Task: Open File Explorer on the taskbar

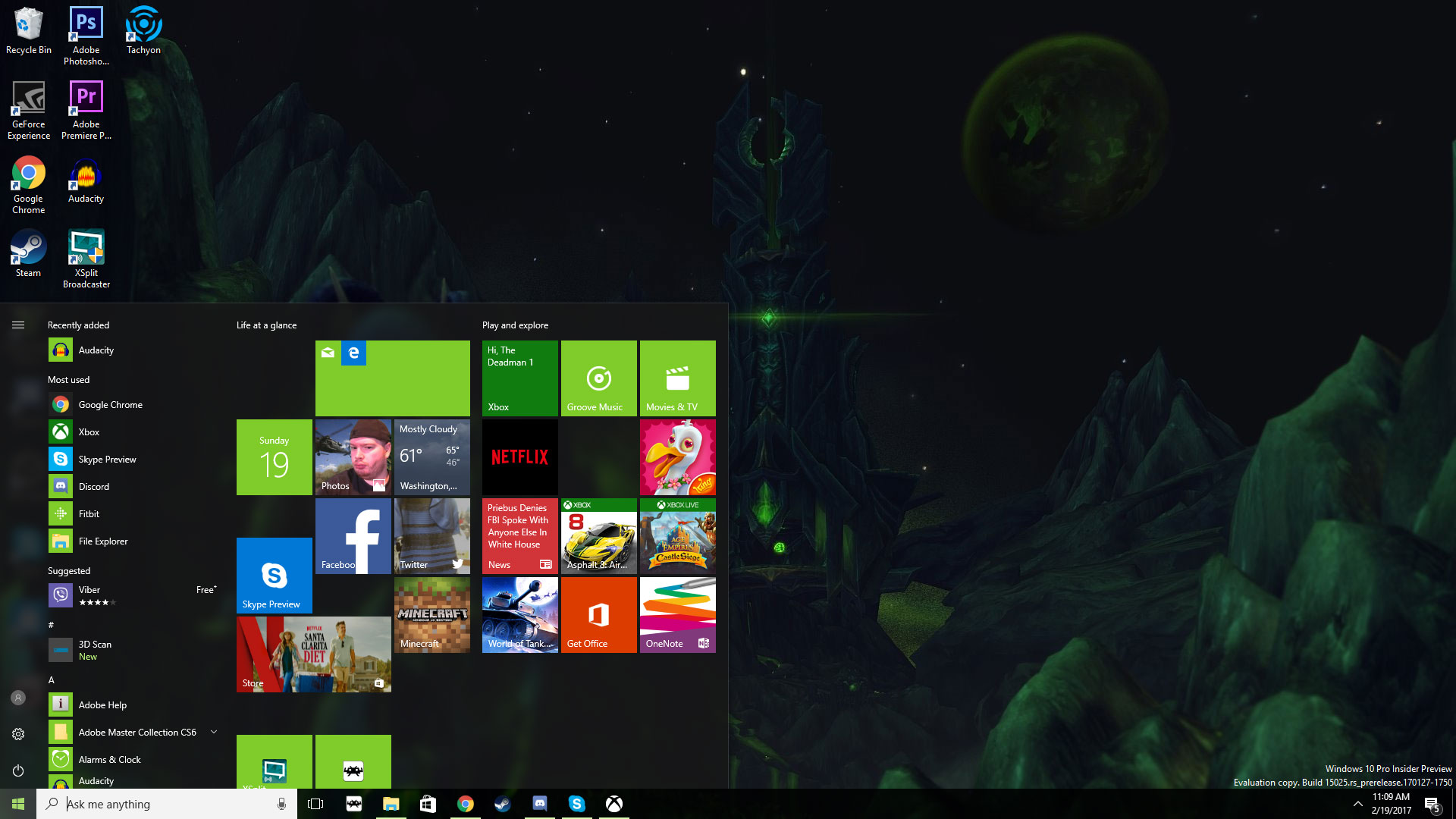Action: click(391, 804)
